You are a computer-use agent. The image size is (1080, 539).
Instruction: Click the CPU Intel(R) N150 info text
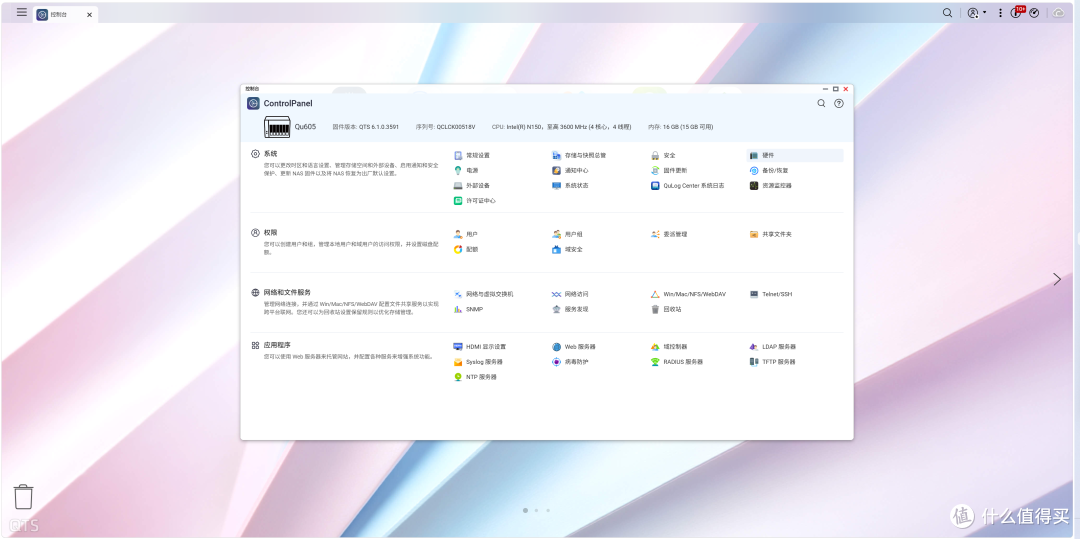tap(561, 127)
